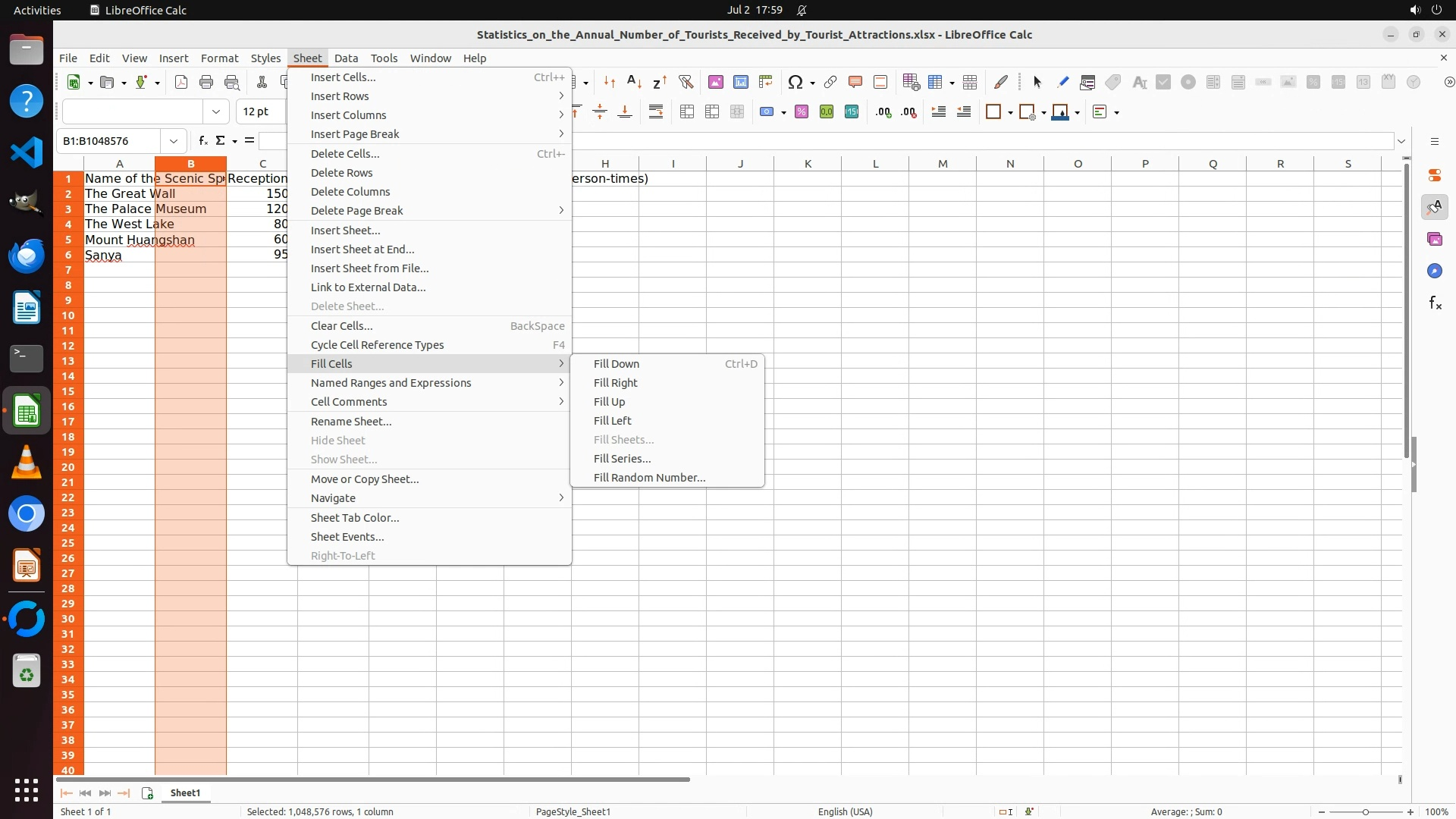
Task: Click Format as Percent icon
Action: (801, 112)
